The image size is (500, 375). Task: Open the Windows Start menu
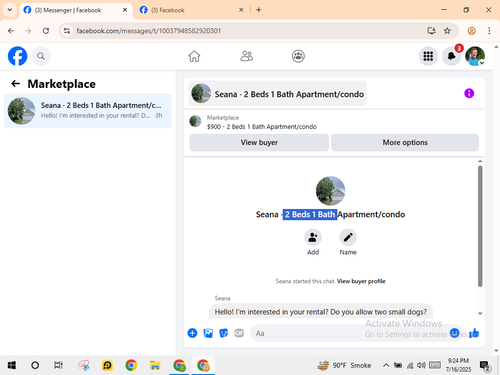tap(12, 366)
